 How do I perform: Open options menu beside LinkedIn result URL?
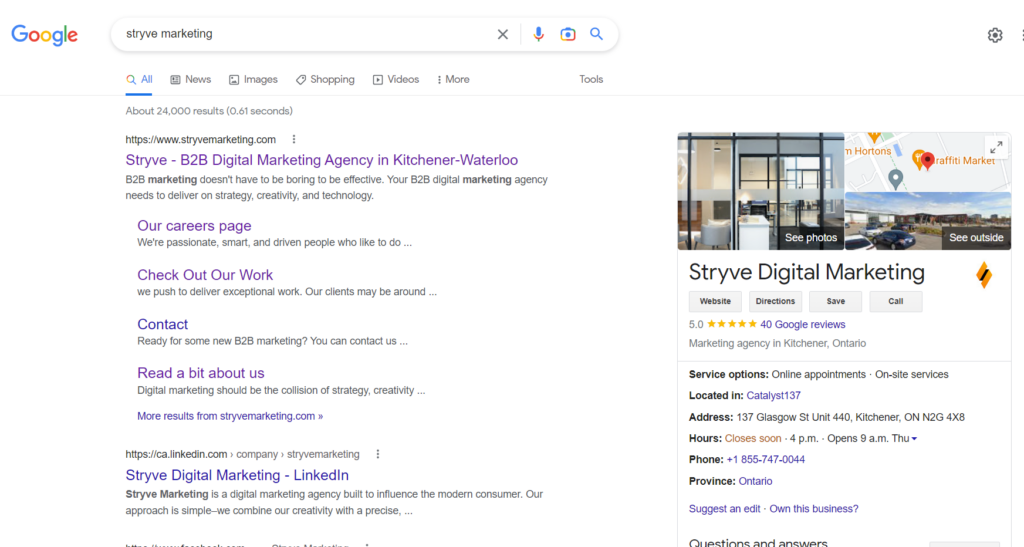(377, 454)
